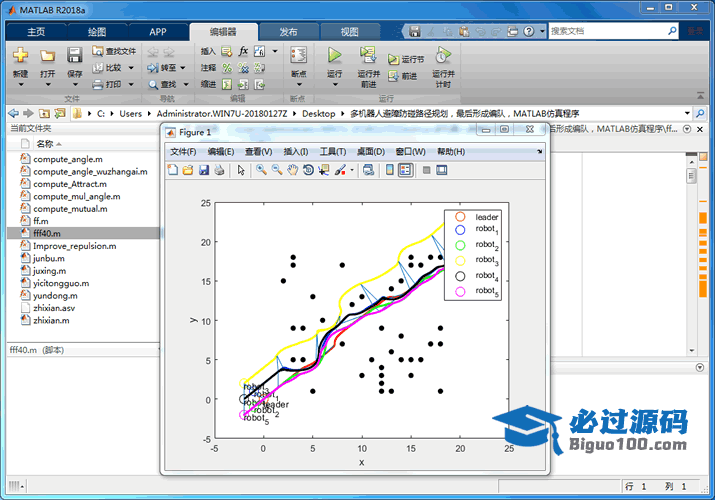Image resolution: width=715 pixels, height=500 pixels.
Task: Click the 查找文件 button
Action: 113,50
